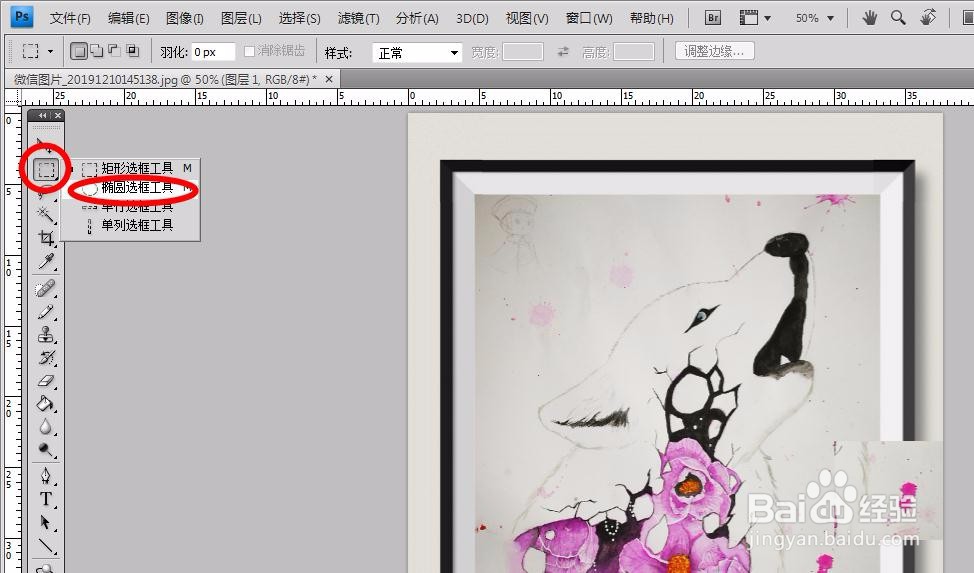The height and width of the screenshot is (573, 974).
Task: Enable Intersect with Selection mode button
Action: coord(132,51)
